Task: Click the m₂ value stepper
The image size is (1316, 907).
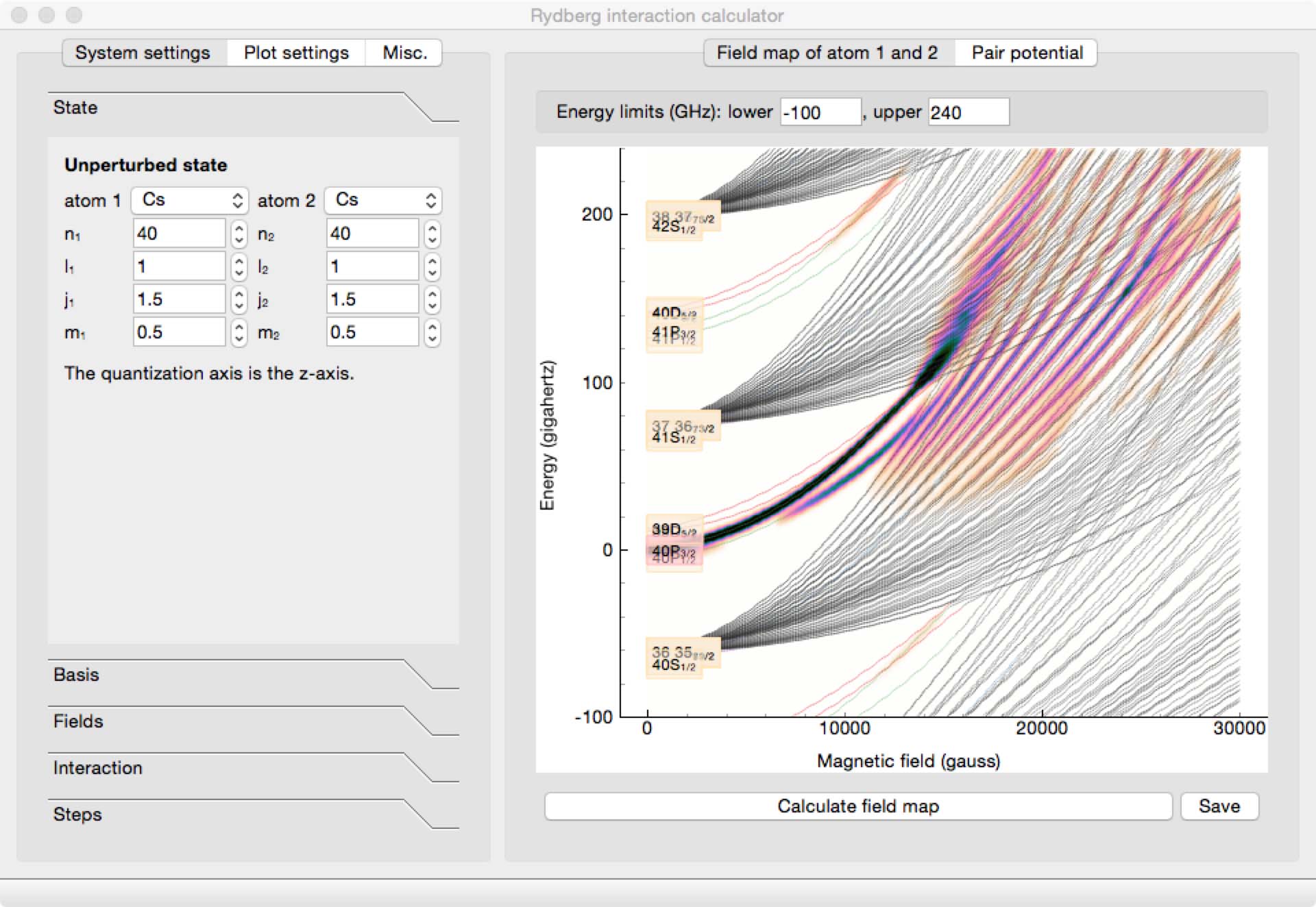Action: [432, 332]
